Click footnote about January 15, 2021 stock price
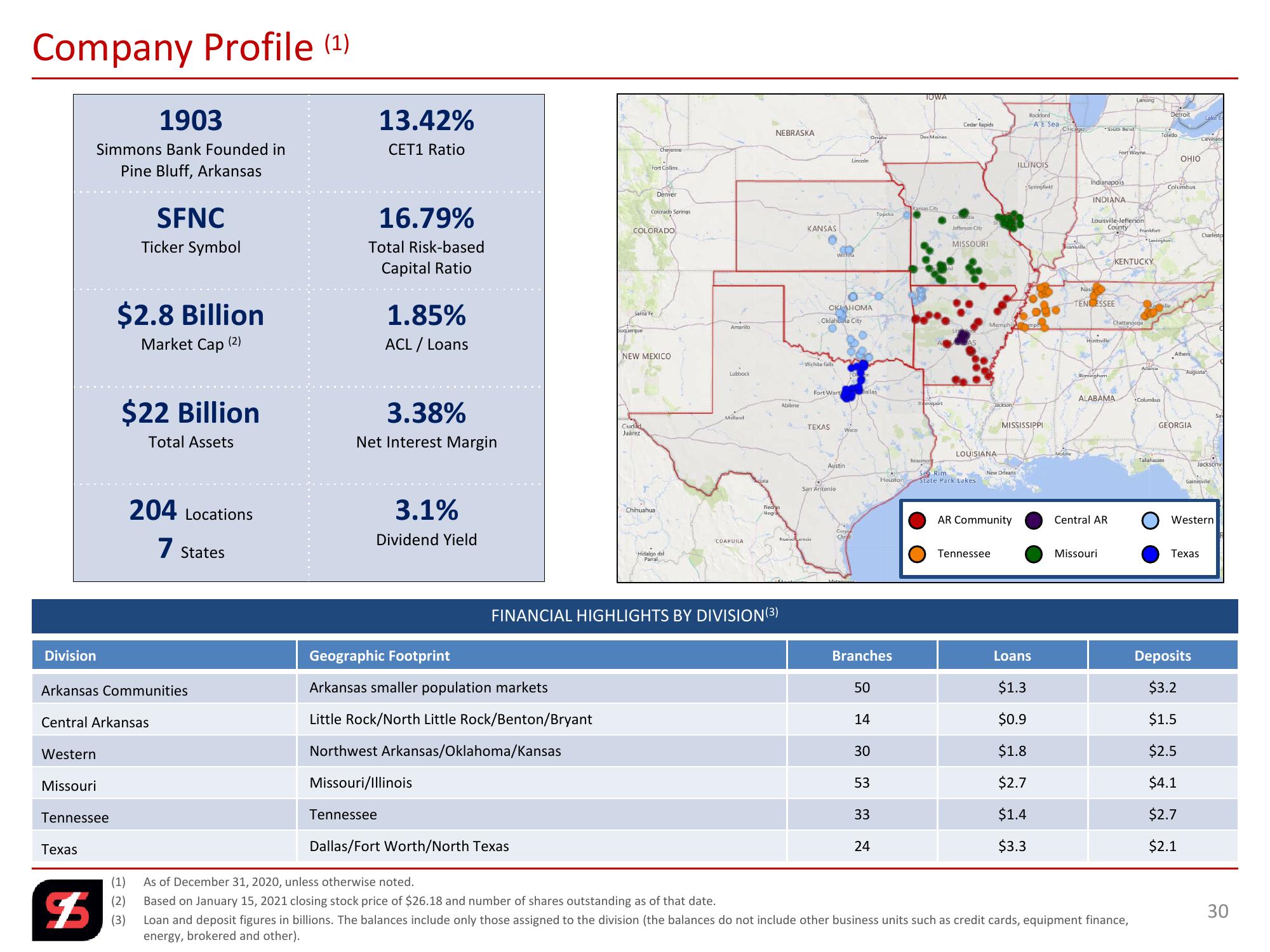Viewport: 1270px width, 952px height. tap(429, 901)
